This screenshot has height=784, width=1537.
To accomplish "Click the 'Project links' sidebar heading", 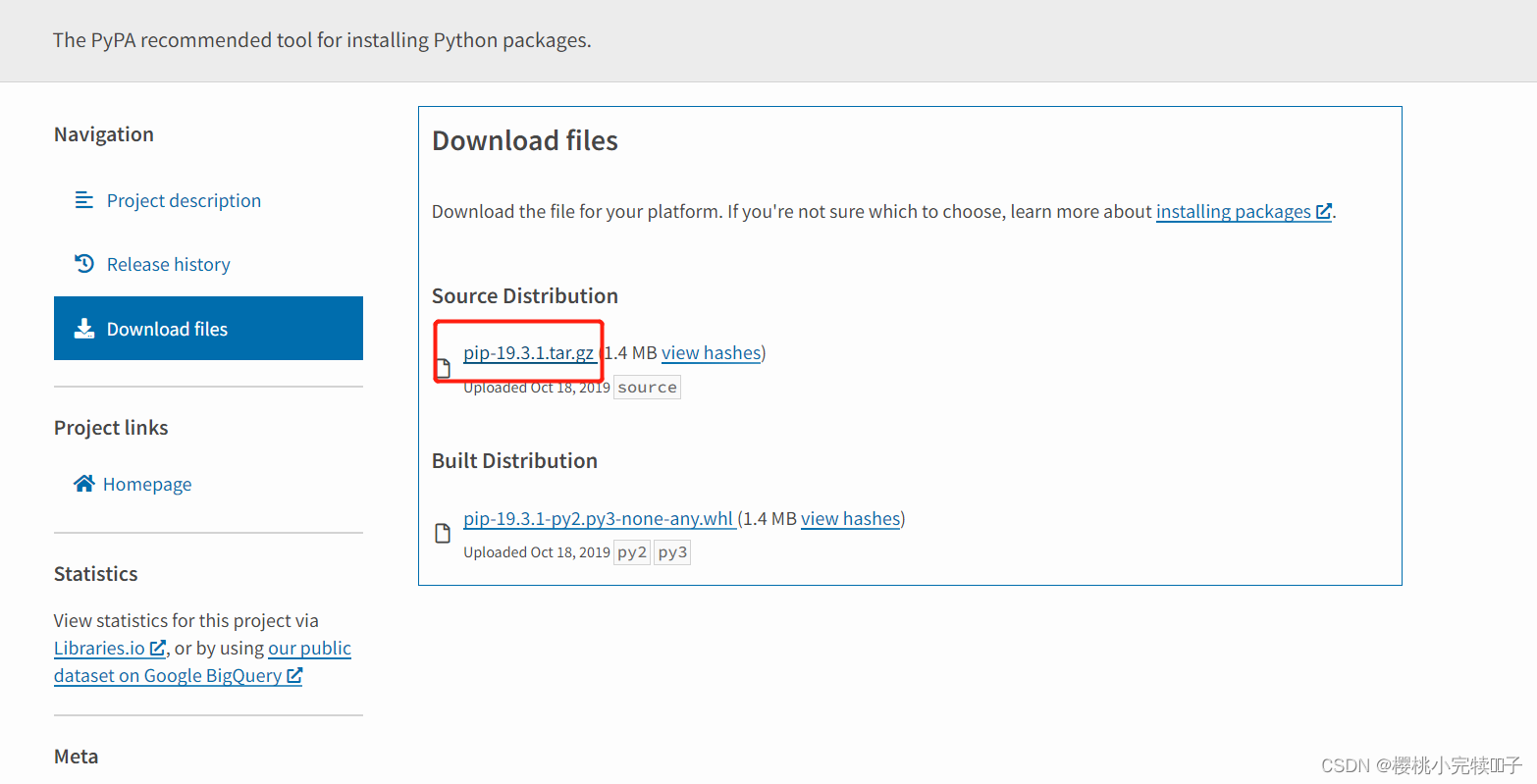I will coord(111,428).
